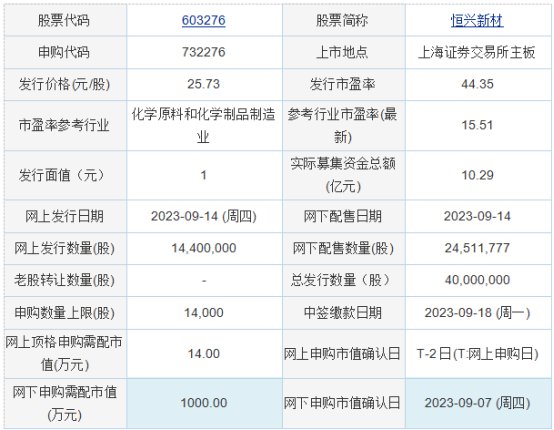This screenshot has width=554, height=430.
Task: Select the par value 1
Action: [x=204, y=175]
